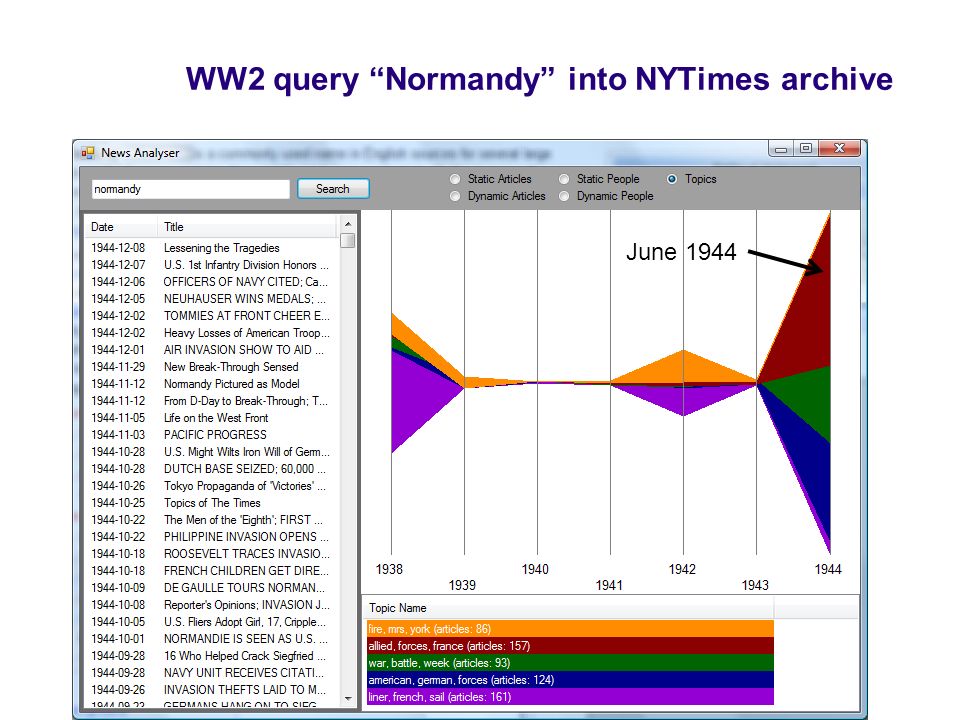This screenshot has width=960, height=720.
Task: Select 'Tokyo Propaganda of Victories' article
Action: (211, 486)
